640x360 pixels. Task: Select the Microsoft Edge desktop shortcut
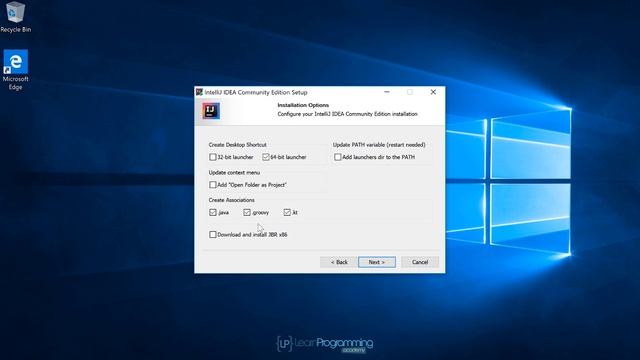(x=16, y=70)
